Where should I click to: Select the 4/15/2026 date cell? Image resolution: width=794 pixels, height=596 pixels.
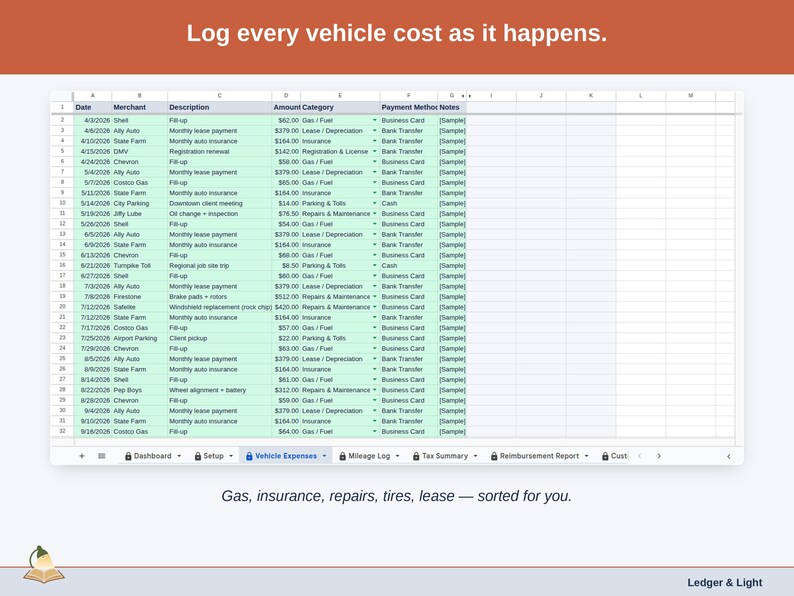(x=93, y=151)
